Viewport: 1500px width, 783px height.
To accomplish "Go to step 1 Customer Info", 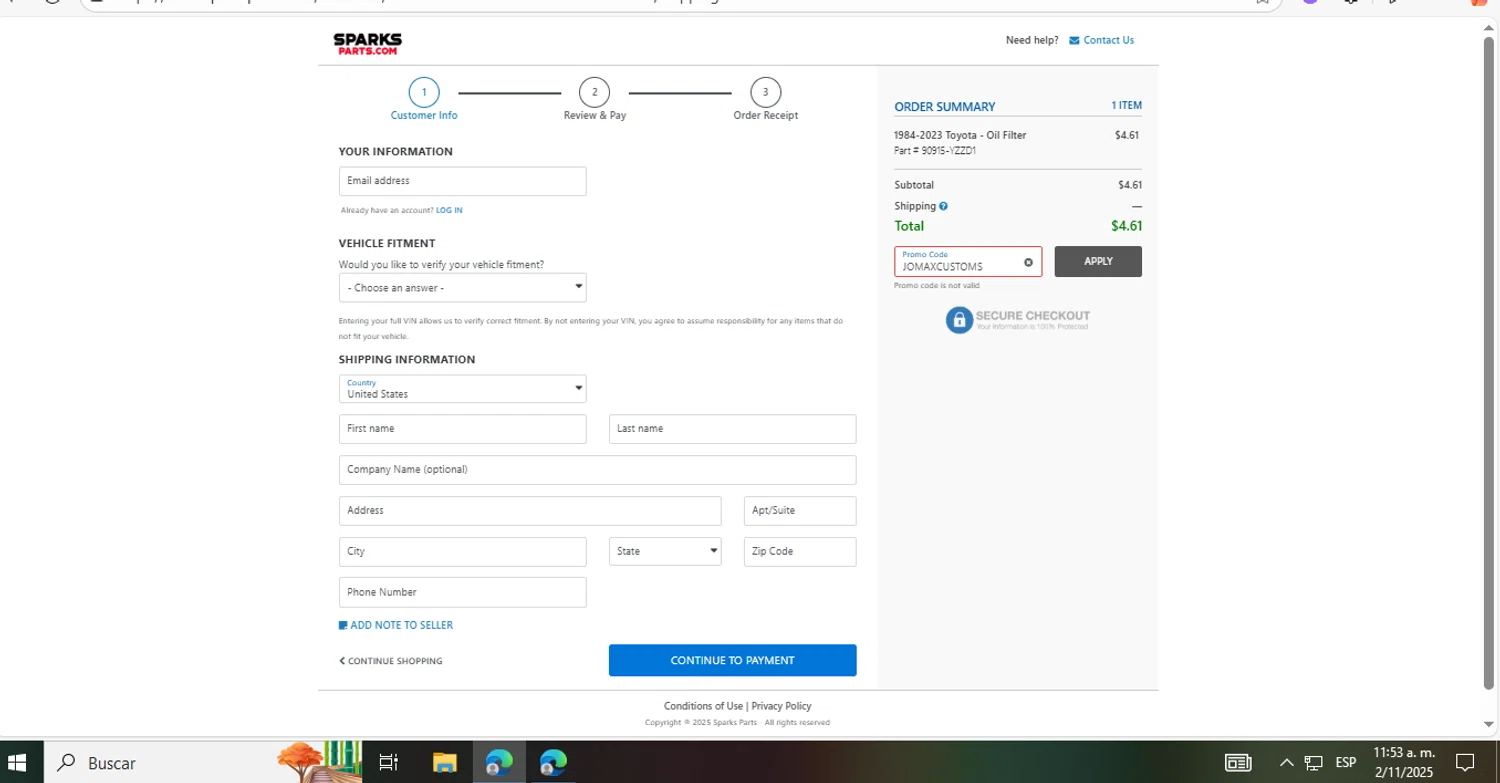I will (424, 100).
